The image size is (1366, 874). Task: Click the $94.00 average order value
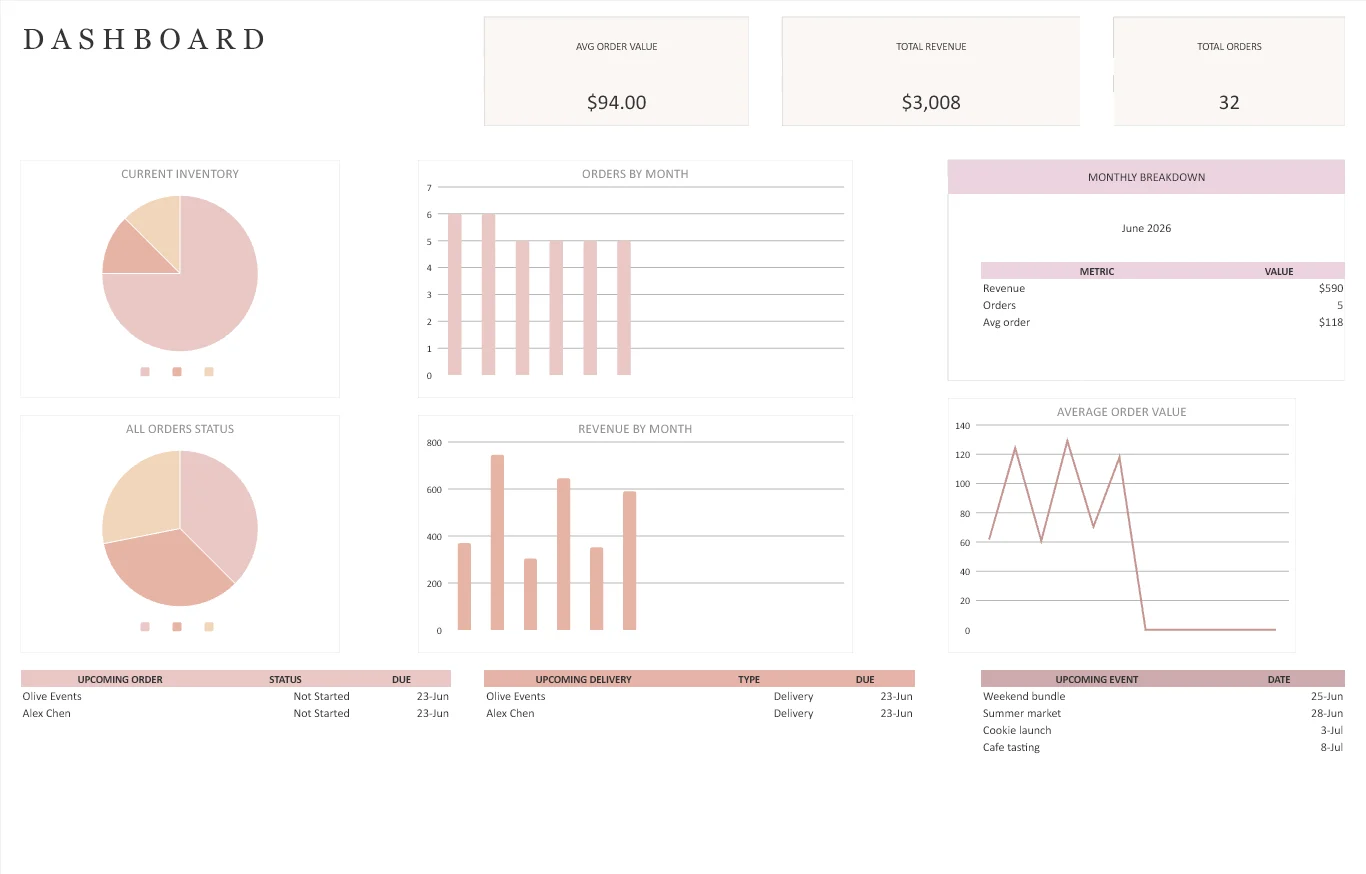click(616, 102)
